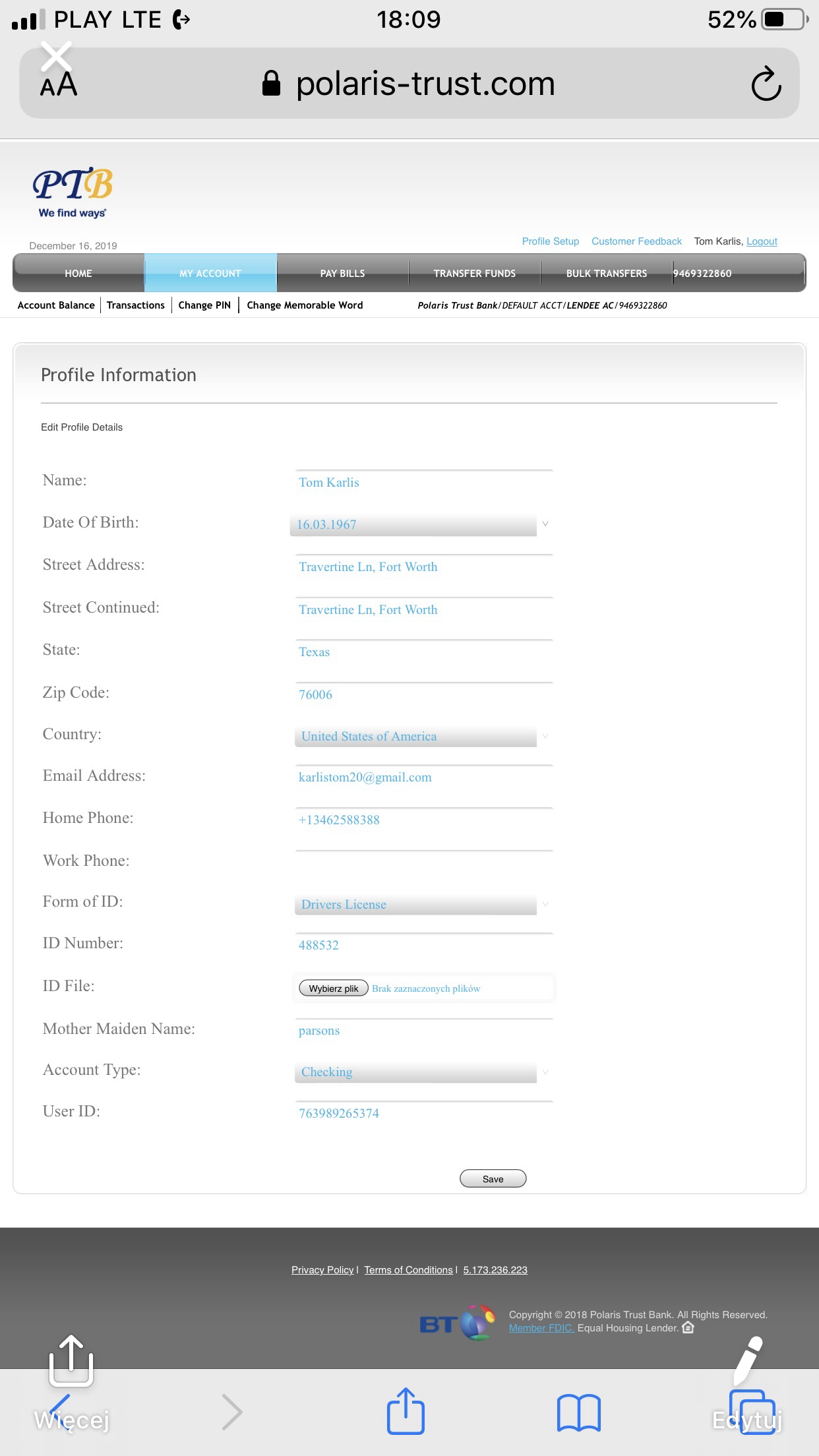Expand the Date Of Birth dropdown
Screen dimensions: 819x1456
pyautogui.click(x=420, y=525)
